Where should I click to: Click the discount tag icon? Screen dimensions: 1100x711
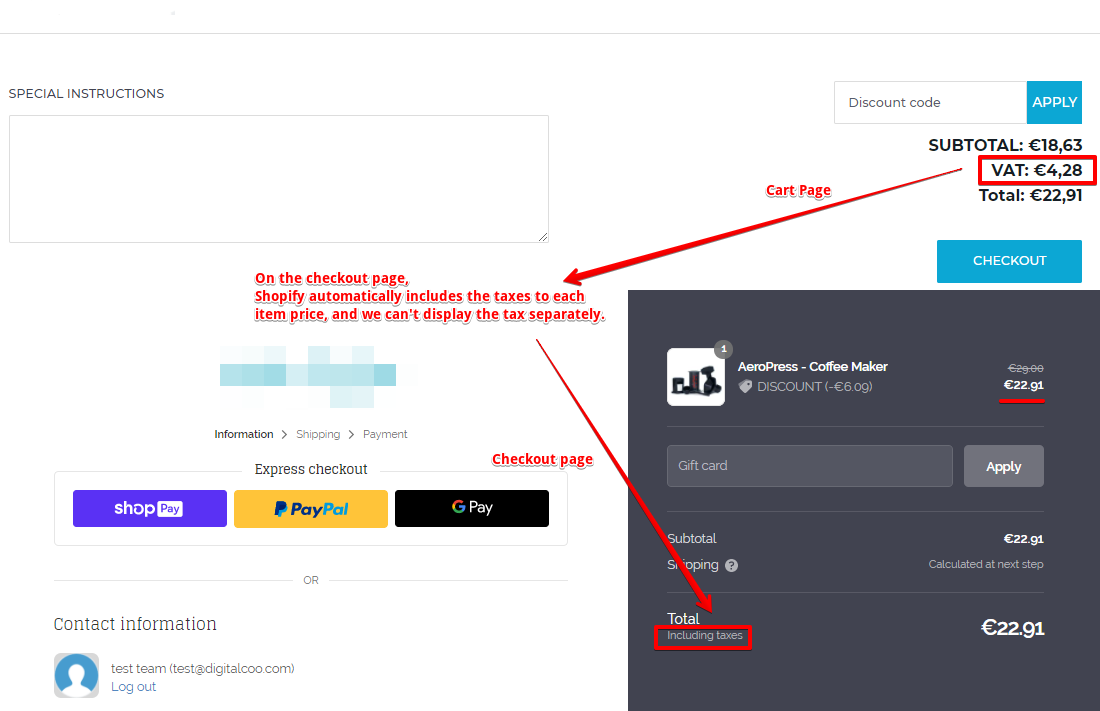pyautogui.click(x=745, y=386)
